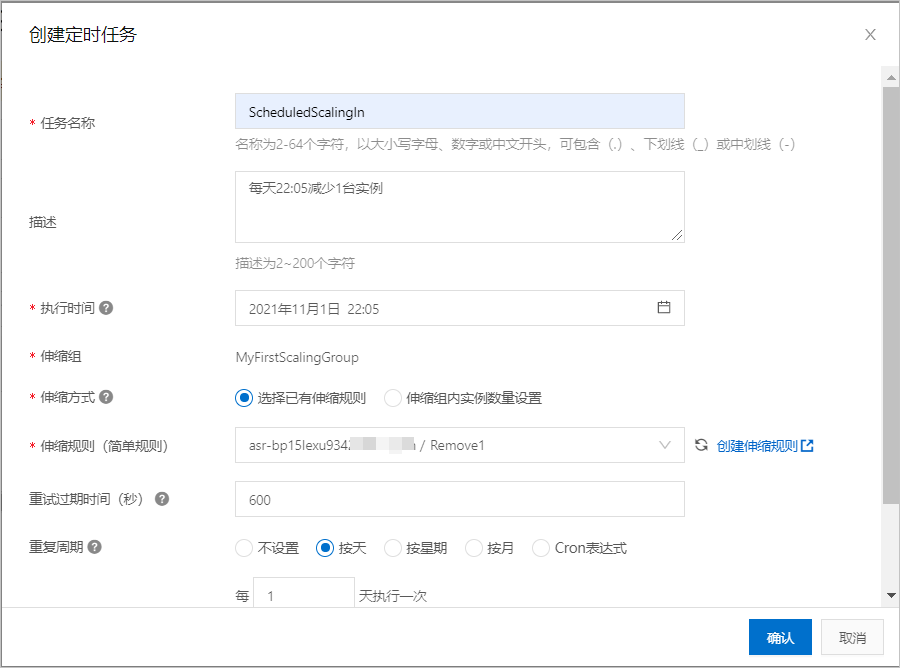Viewport: 900px width, 668px height.
Task: Click the 创建定时任务 dialog title
Action: tap(83, 34)
